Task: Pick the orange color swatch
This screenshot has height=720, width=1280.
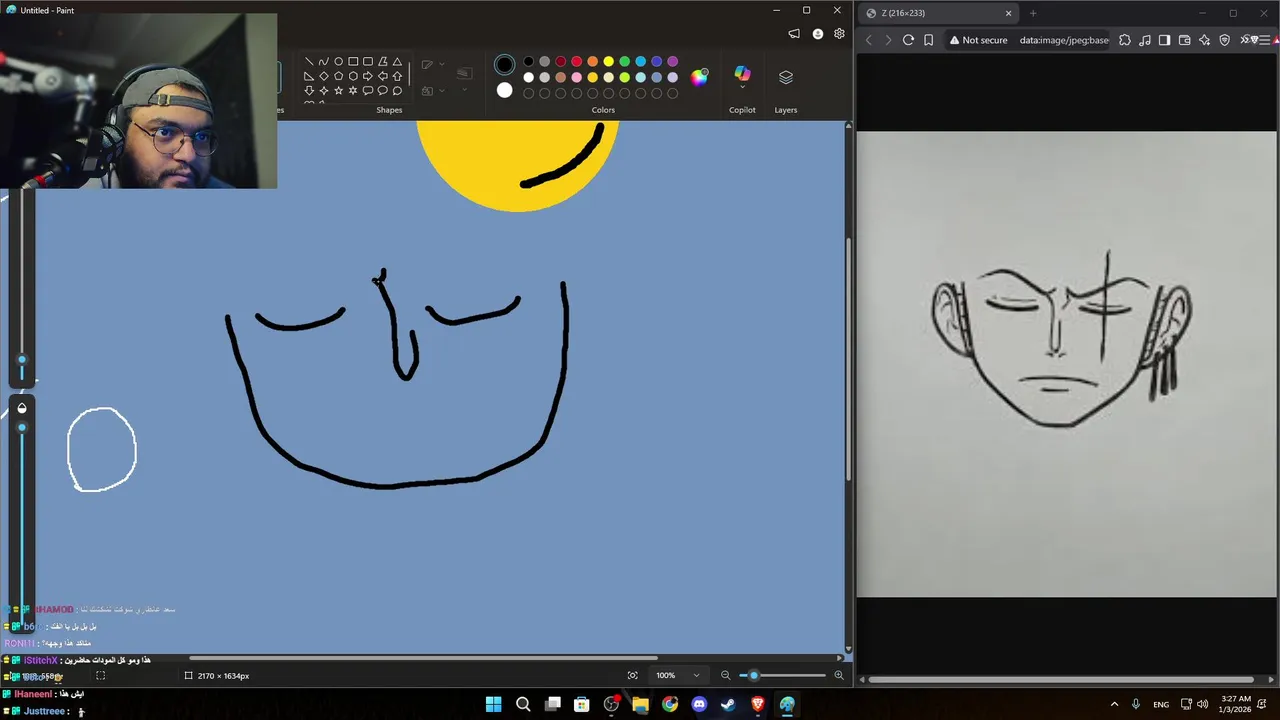Action: coord(592,62)
